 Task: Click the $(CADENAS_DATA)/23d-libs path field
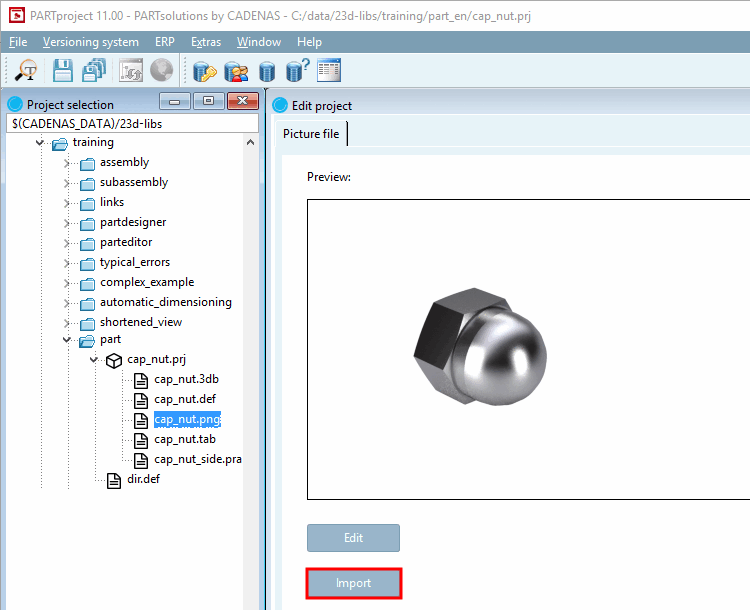132,124
